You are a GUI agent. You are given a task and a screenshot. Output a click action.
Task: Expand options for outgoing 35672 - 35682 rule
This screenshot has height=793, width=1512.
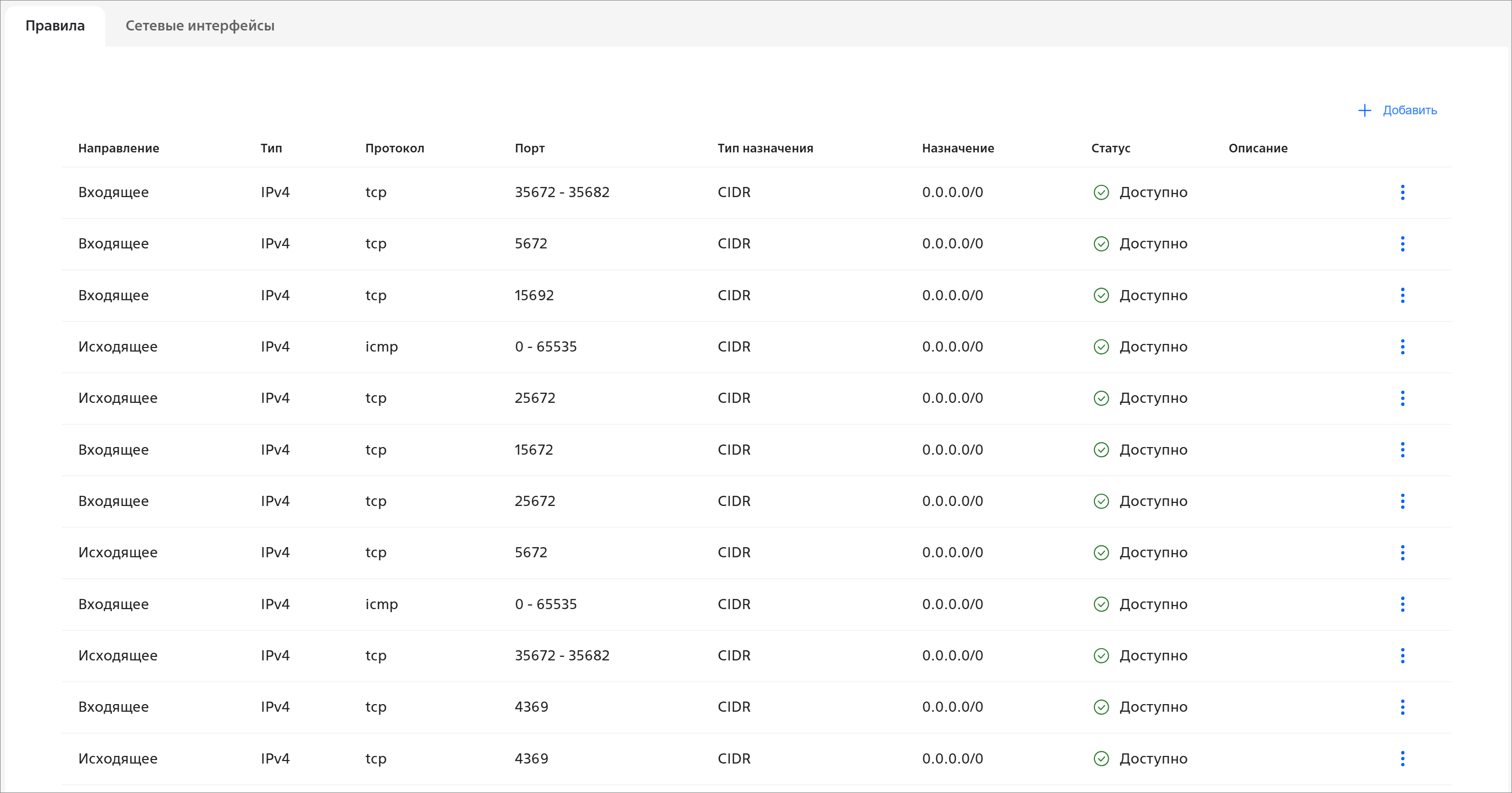click(1402, 656)
